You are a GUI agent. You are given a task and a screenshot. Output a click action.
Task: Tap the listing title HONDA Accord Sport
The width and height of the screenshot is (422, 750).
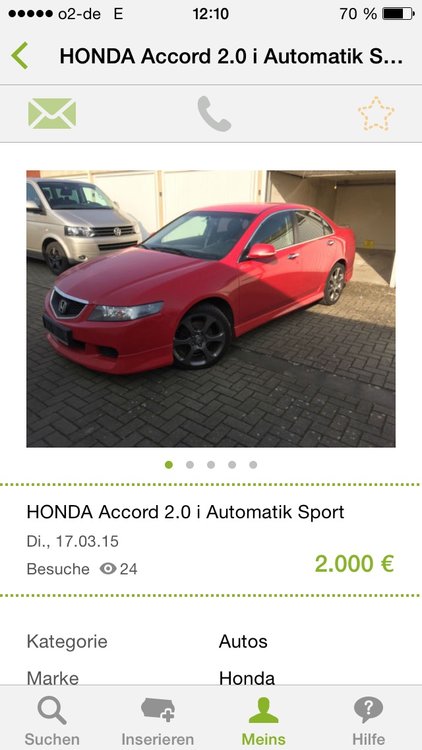[x=185, y=512]
